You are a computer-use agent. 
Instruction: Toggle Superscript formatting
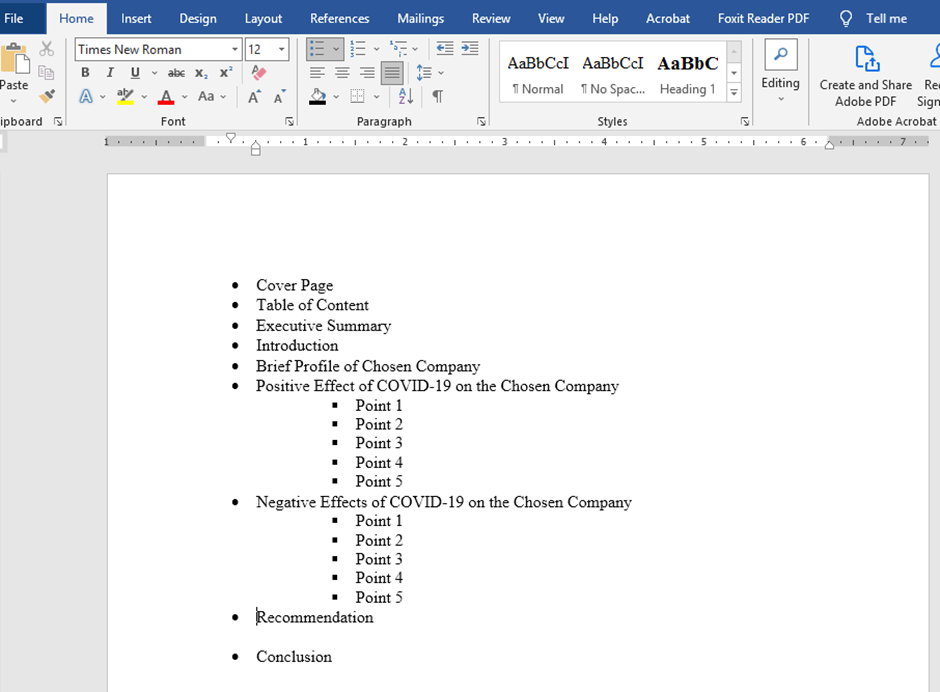point(226,73)
